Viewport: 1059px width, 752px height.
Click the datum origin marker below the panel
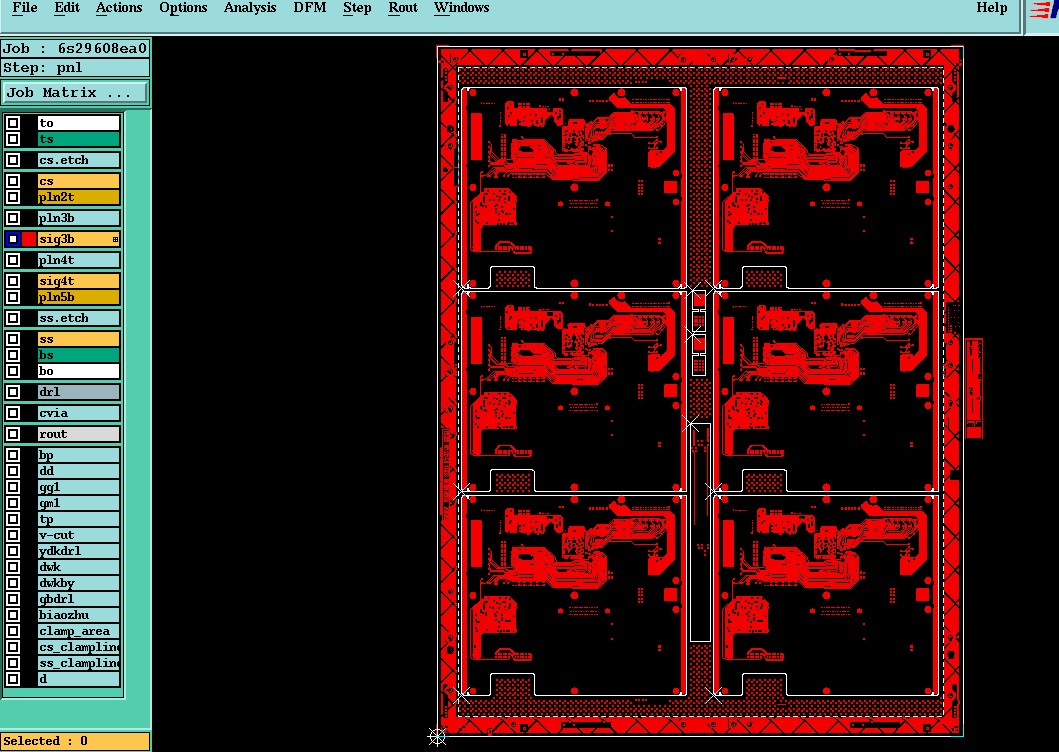click(437, 736)
